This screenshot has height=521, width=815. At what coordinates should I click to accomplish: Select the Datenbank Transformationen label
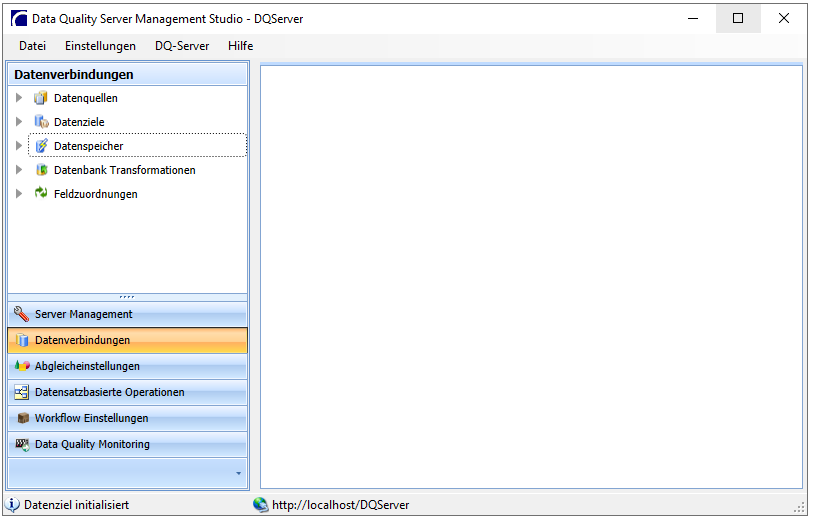coord(125,170)
